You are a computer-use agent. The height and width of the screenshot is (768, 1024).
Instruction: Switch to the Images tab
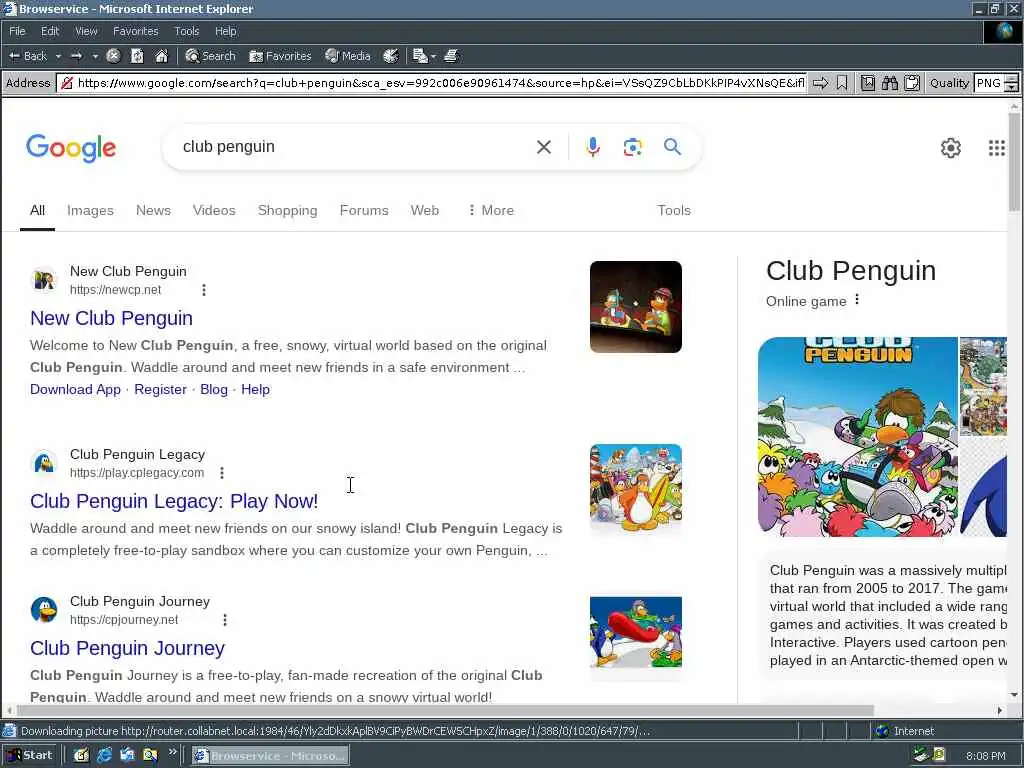tap(90, 210)
